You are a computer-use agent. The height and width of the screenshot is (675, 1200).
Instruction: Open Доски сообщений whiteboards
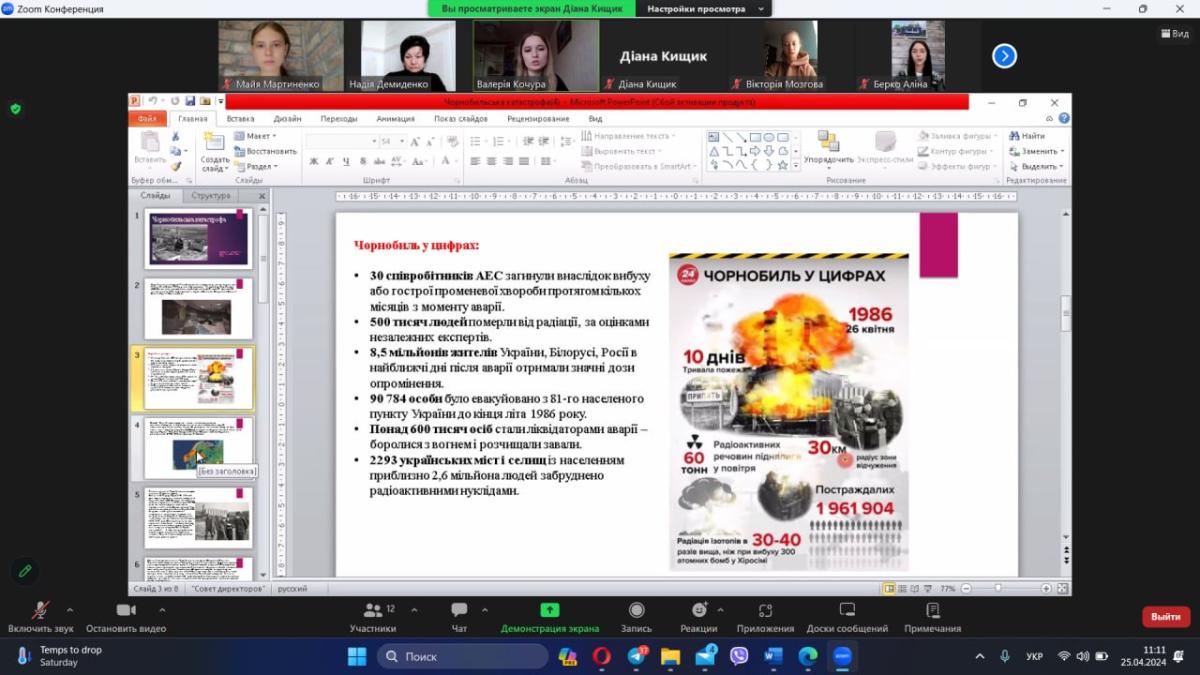tap(847, 611)
